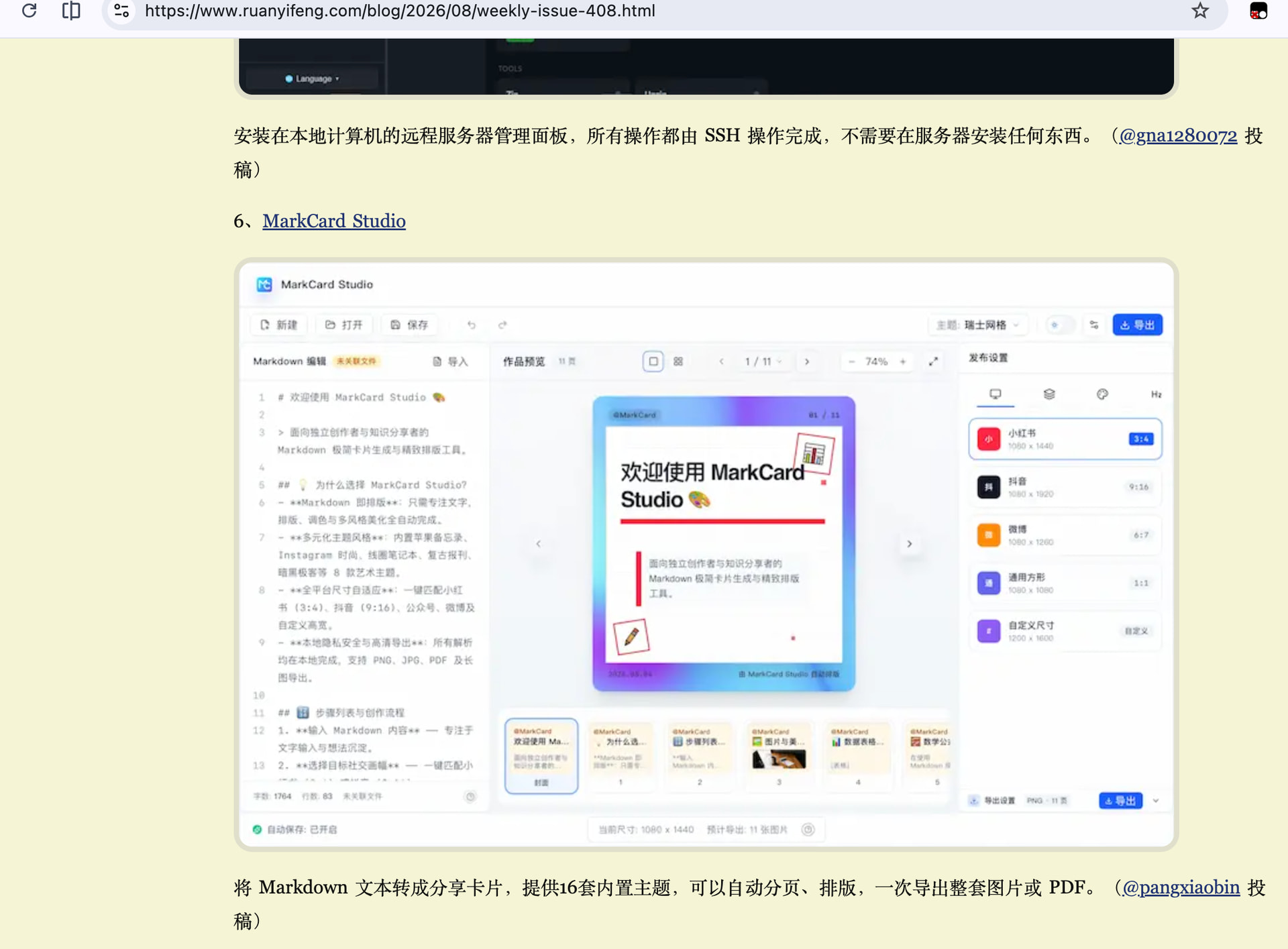
Task: Select the layers tab in 发布设置
Action: click(x=1049, y=394)
